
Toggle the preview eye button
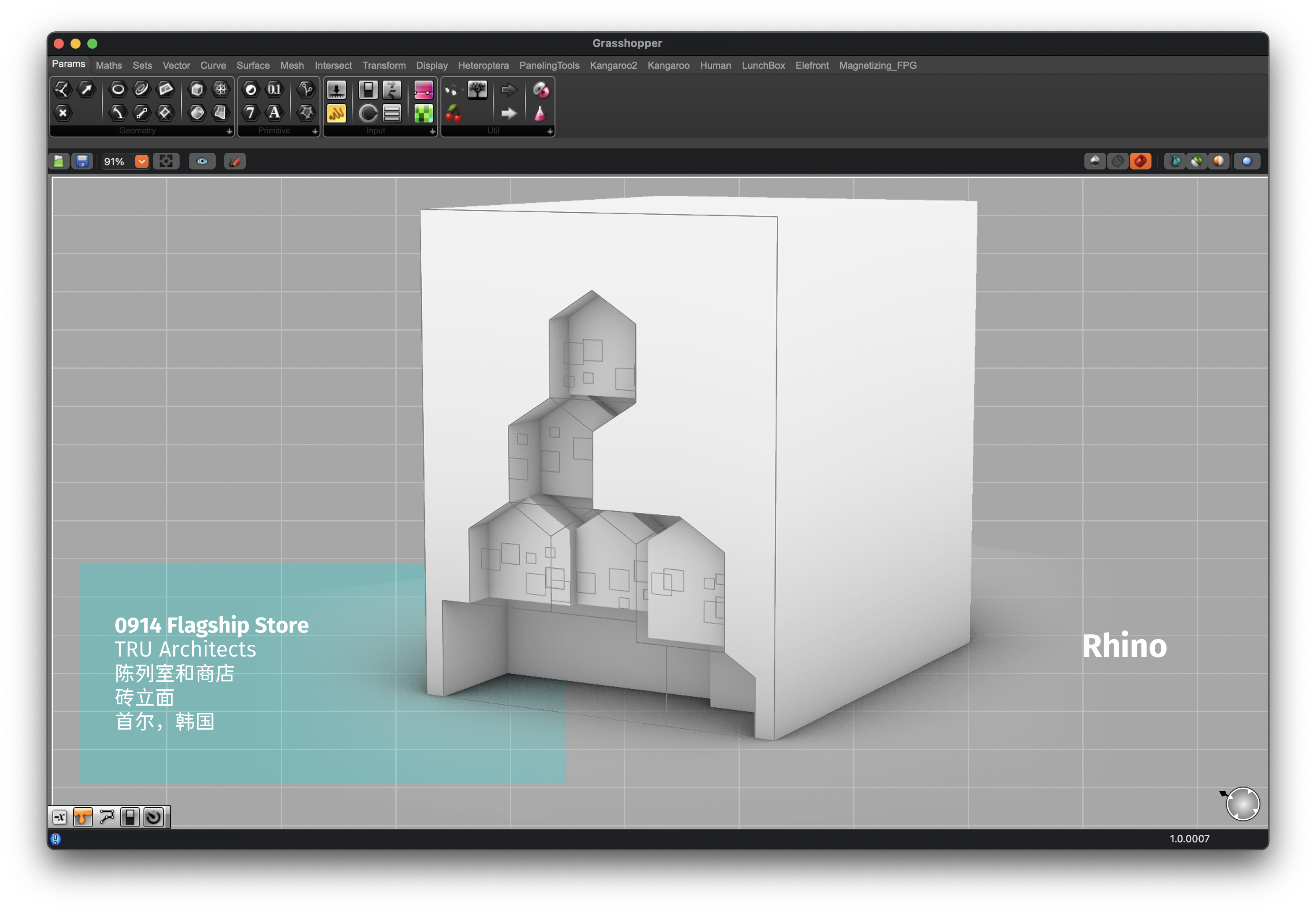tap(202, 162)
